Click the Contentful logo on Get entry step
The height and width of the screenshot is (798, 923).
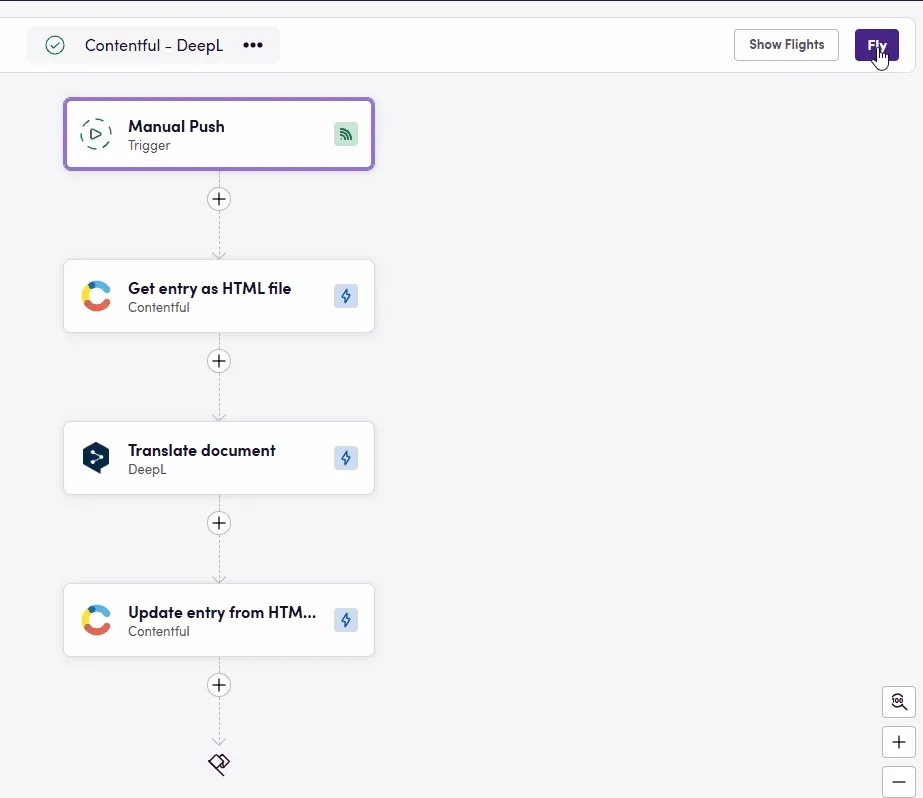pos(96,296)
